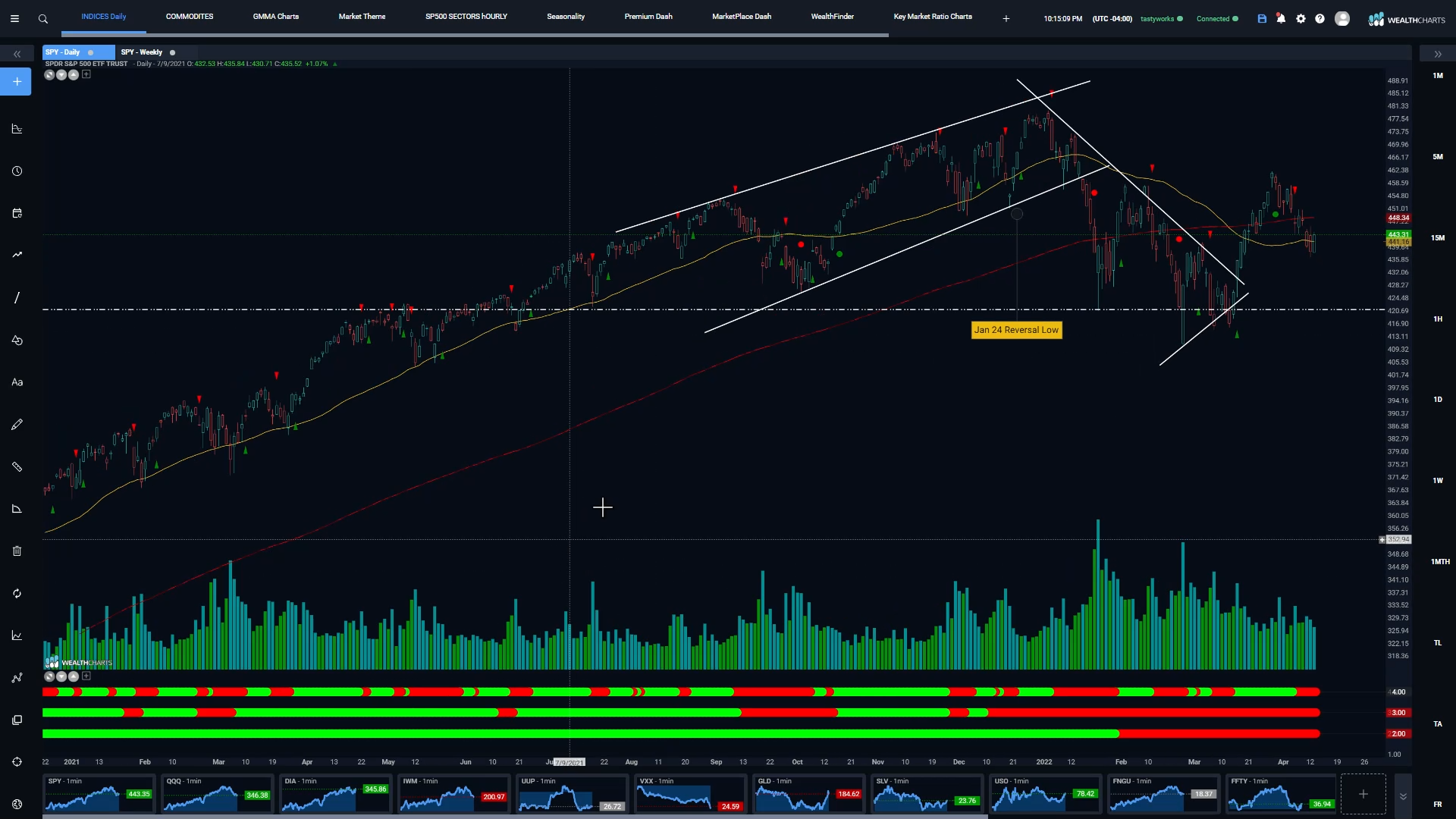Expand the bottom watchlist strip chevron
This screenshot has width=1456, height=819.
point(1403,797)
